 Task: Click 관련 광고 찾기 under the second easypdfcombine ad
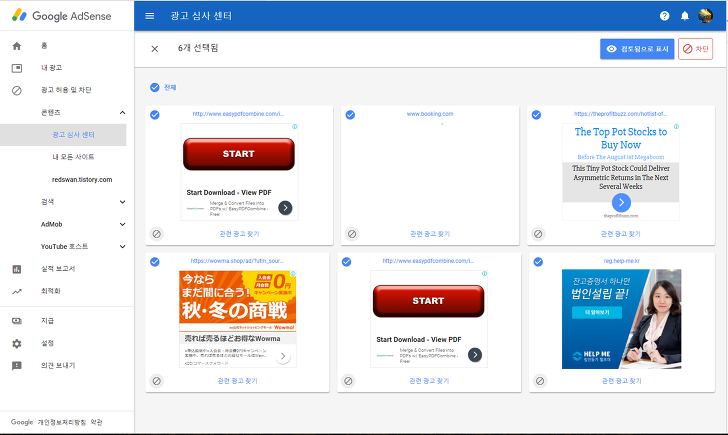pos(429,381)
